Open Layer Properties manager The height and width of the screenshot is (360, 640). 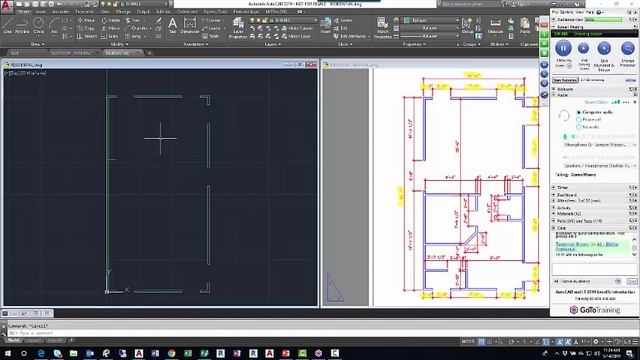(x=238, y=28)
